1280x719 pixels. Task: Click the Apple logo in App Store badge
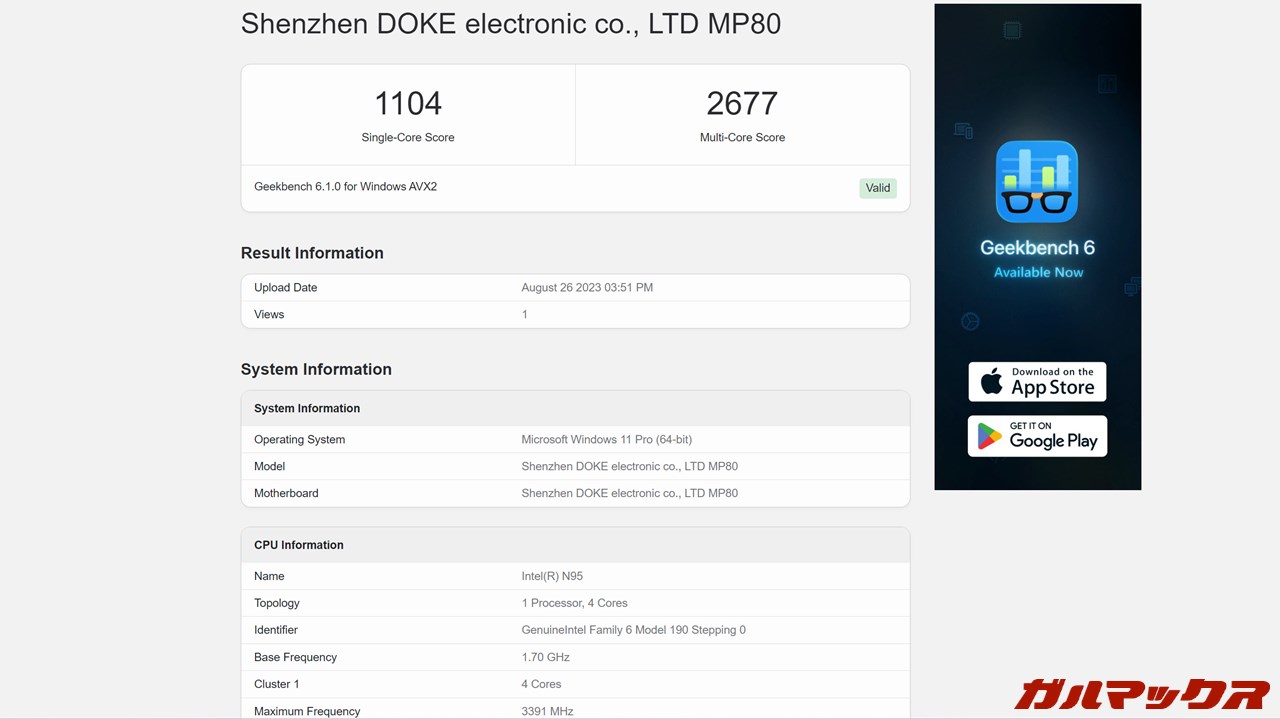991,382
